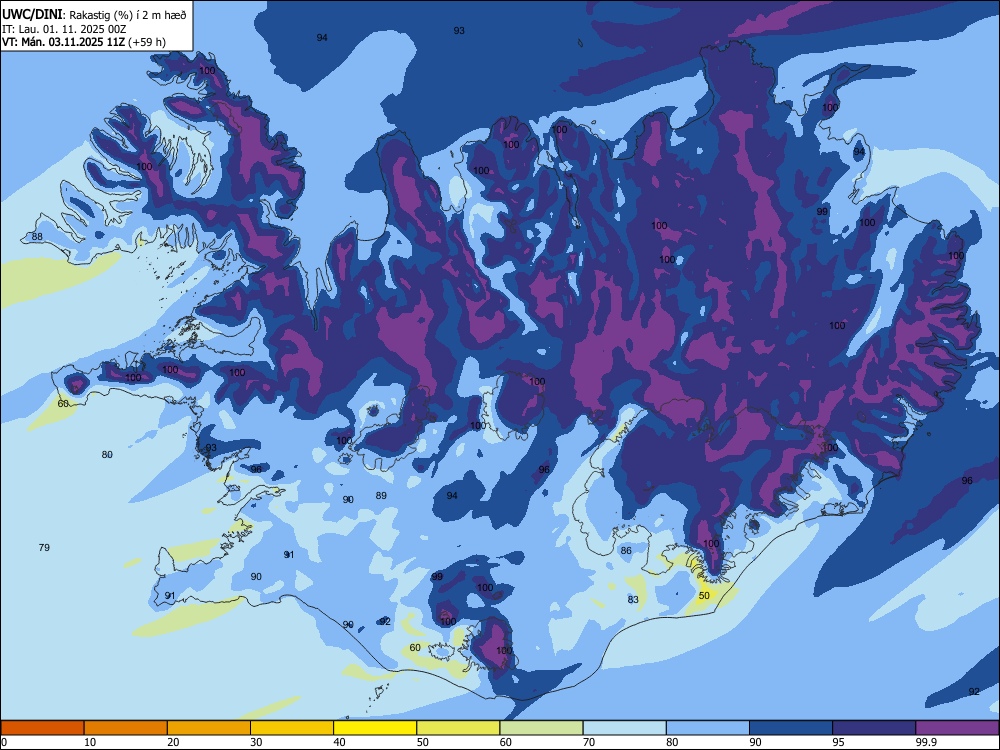Click the dark orange 0–10 legend swatch
This screenshot has width=1000, height=750.
pyautogui.click(x=42, y=728)
